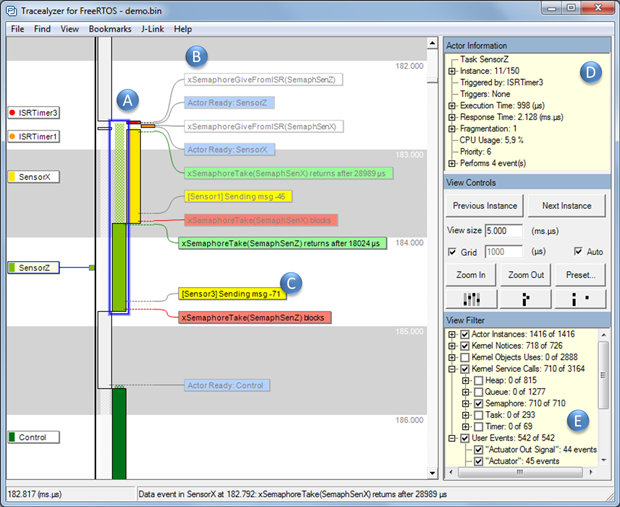This screenshot has height=507, width=620.
Task: Collapse the User Events filter node
Action: pos(452,438)
